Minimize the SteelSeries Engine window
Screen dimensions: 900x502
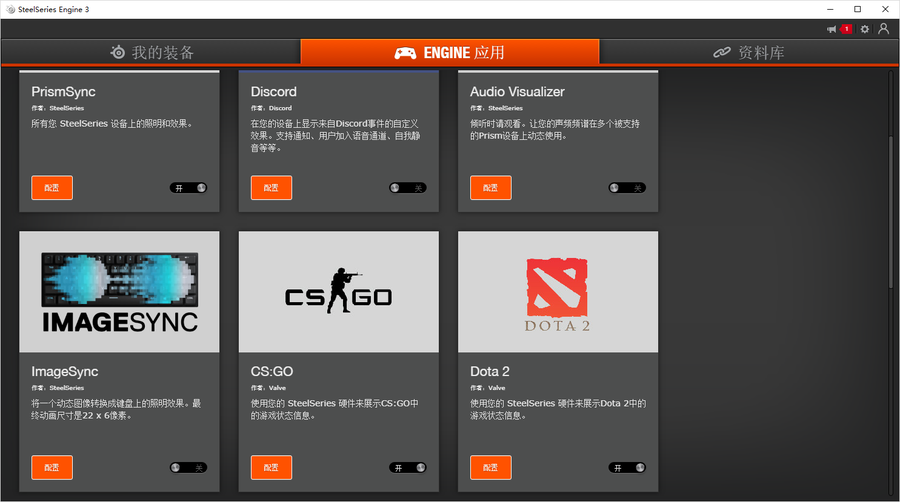point(830,9)
